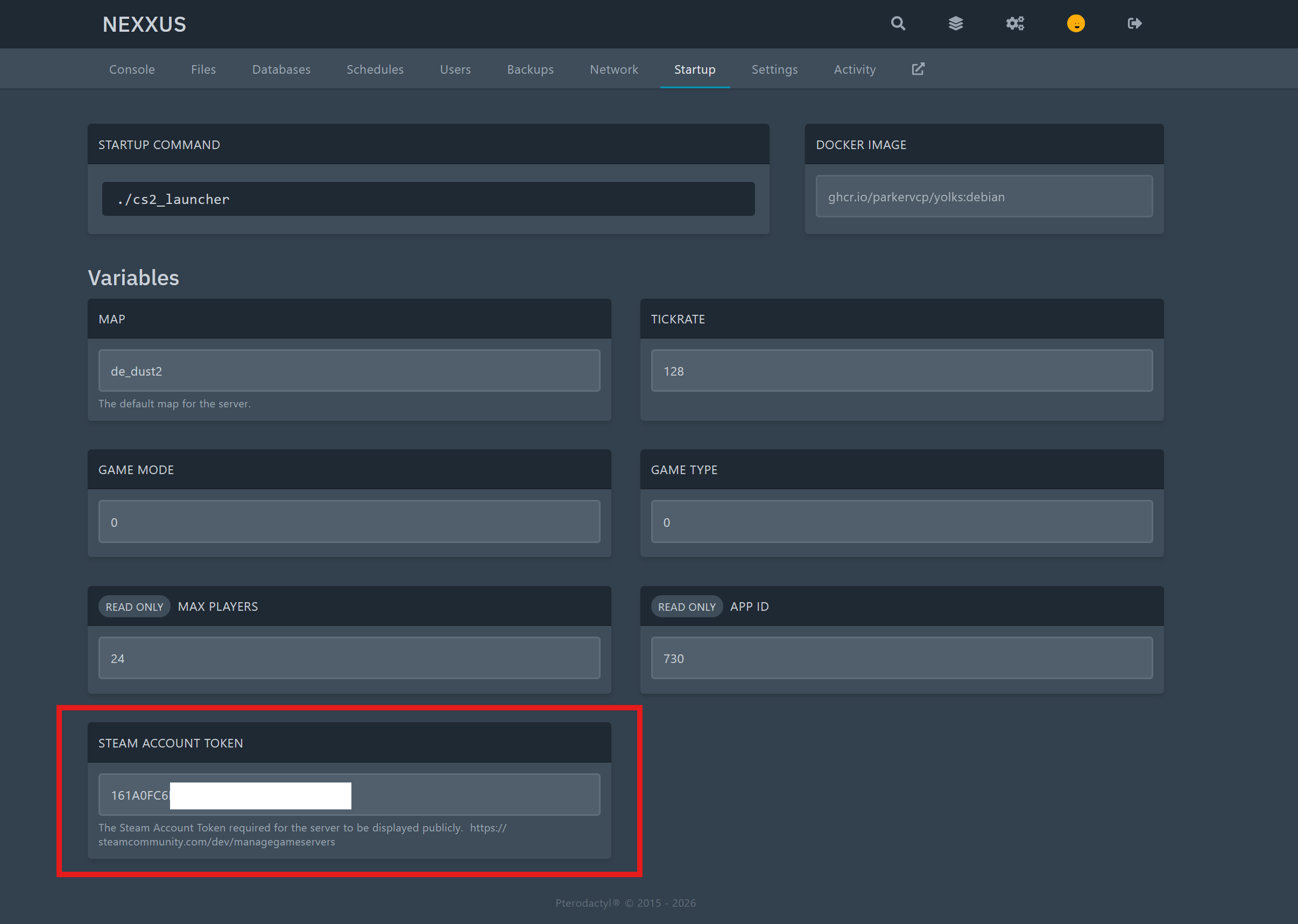Switch to the Files tab

click(x=203, y=69)
